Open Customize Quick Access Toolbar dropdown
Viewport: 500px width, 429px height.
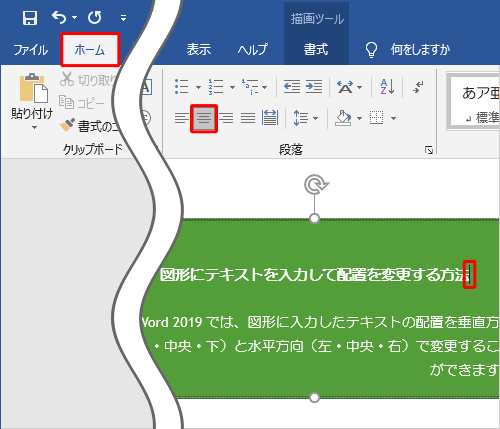(123, 18)
